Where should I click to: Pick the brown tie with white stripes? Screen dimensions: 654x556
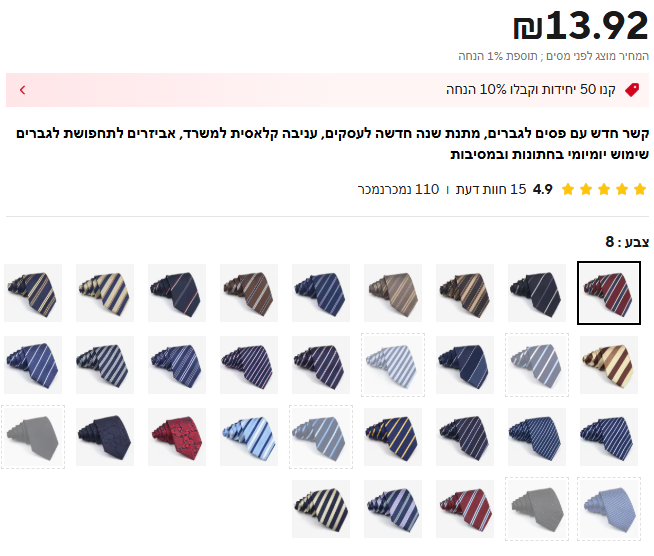(249, 293)
